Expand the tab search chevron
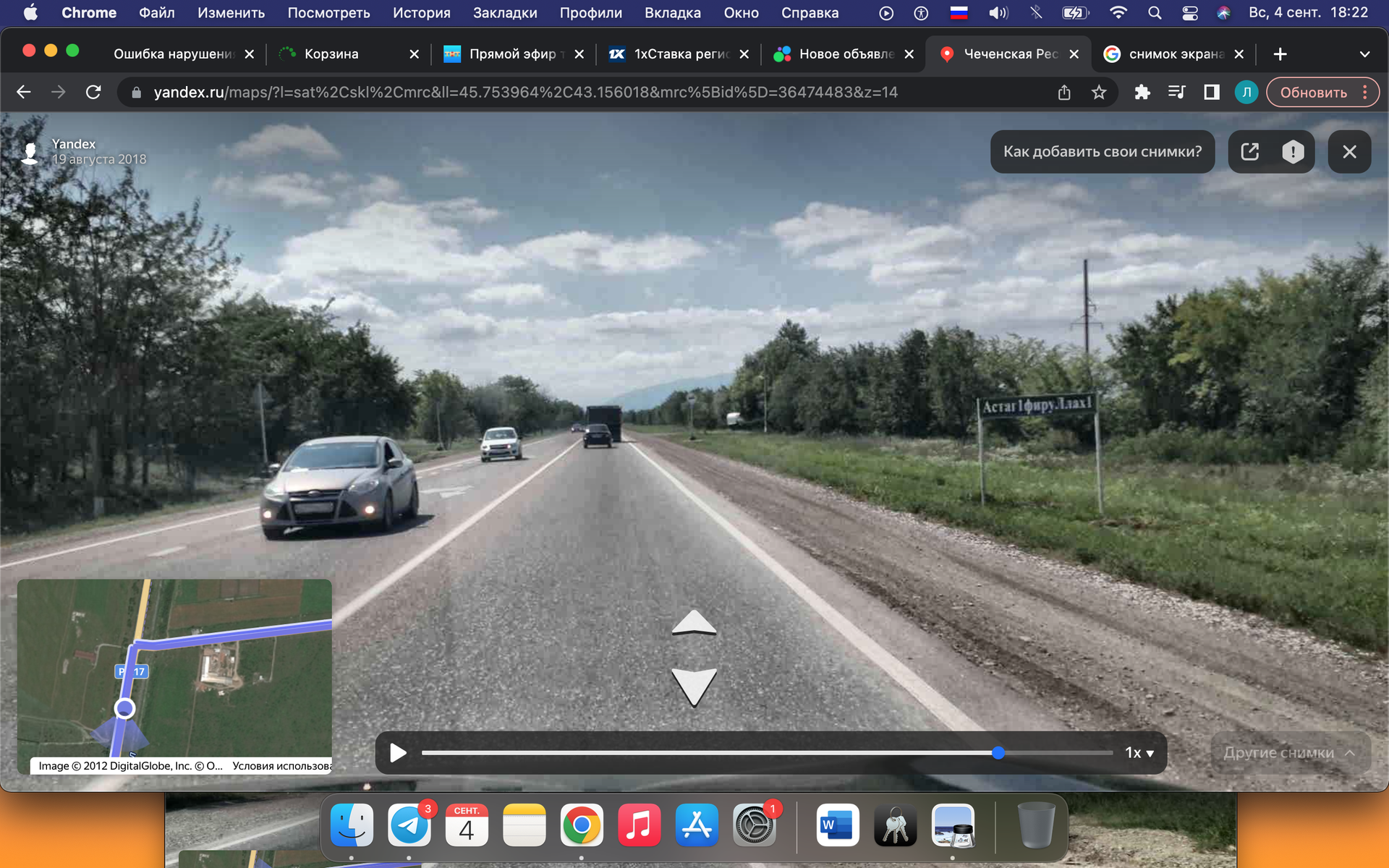Image resolution: width=1389 pixels, height=868 pixels. [1364, 54]
